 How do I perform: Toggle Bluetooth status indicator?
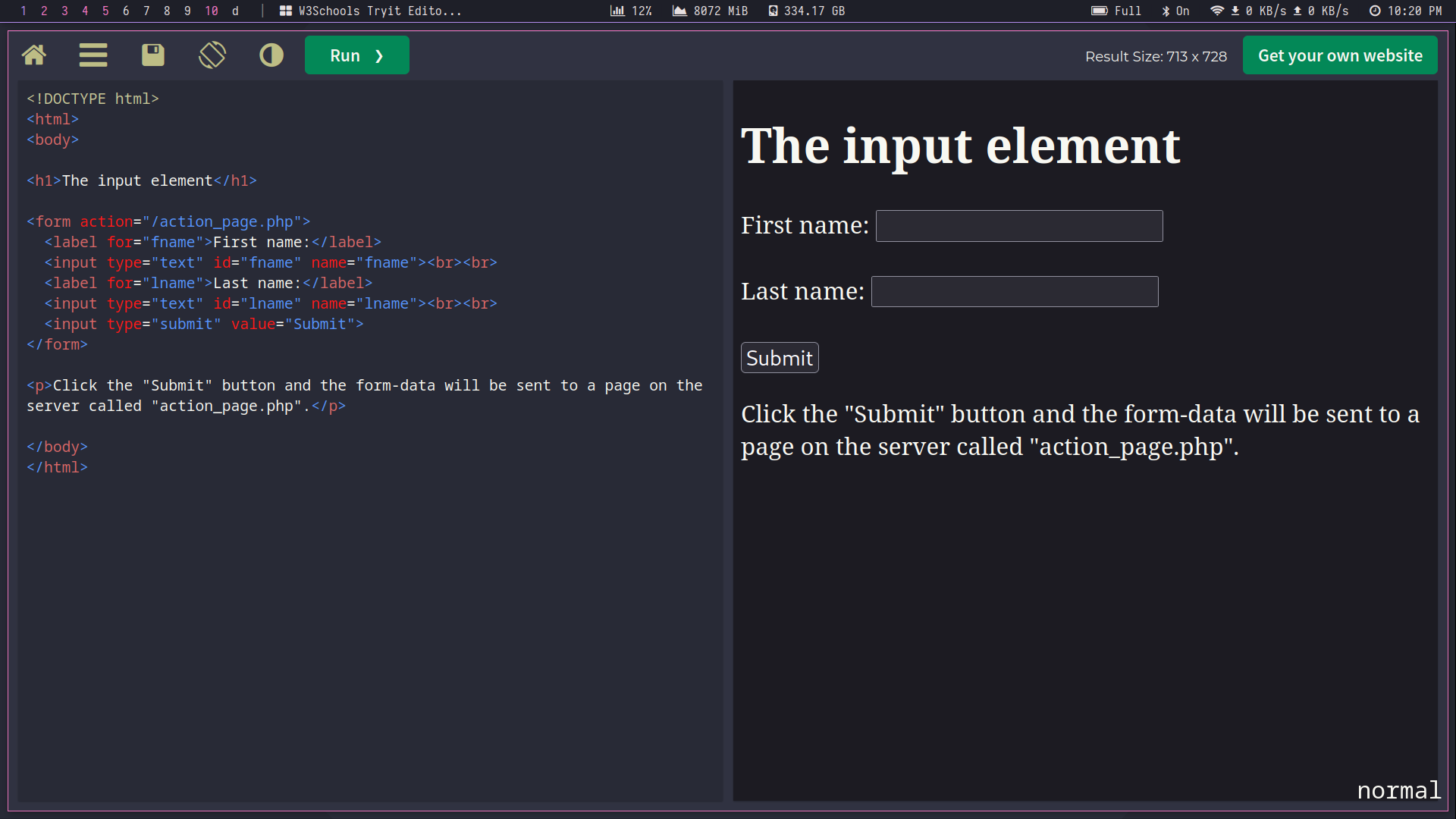click(x=1175, y=11)
